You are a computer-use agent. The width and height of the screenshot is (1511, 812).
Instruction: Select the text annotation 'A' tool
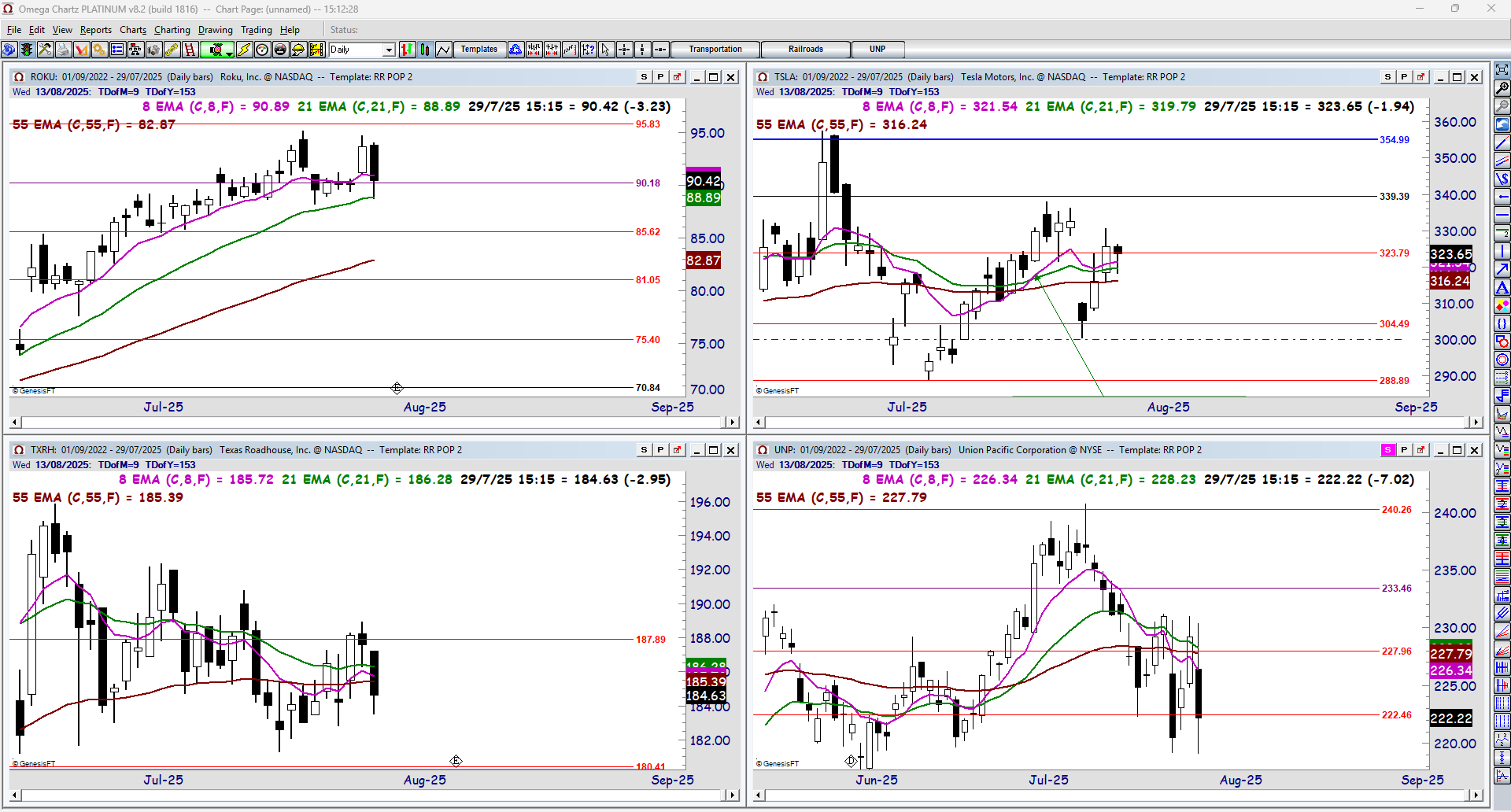pos(1502,287)
